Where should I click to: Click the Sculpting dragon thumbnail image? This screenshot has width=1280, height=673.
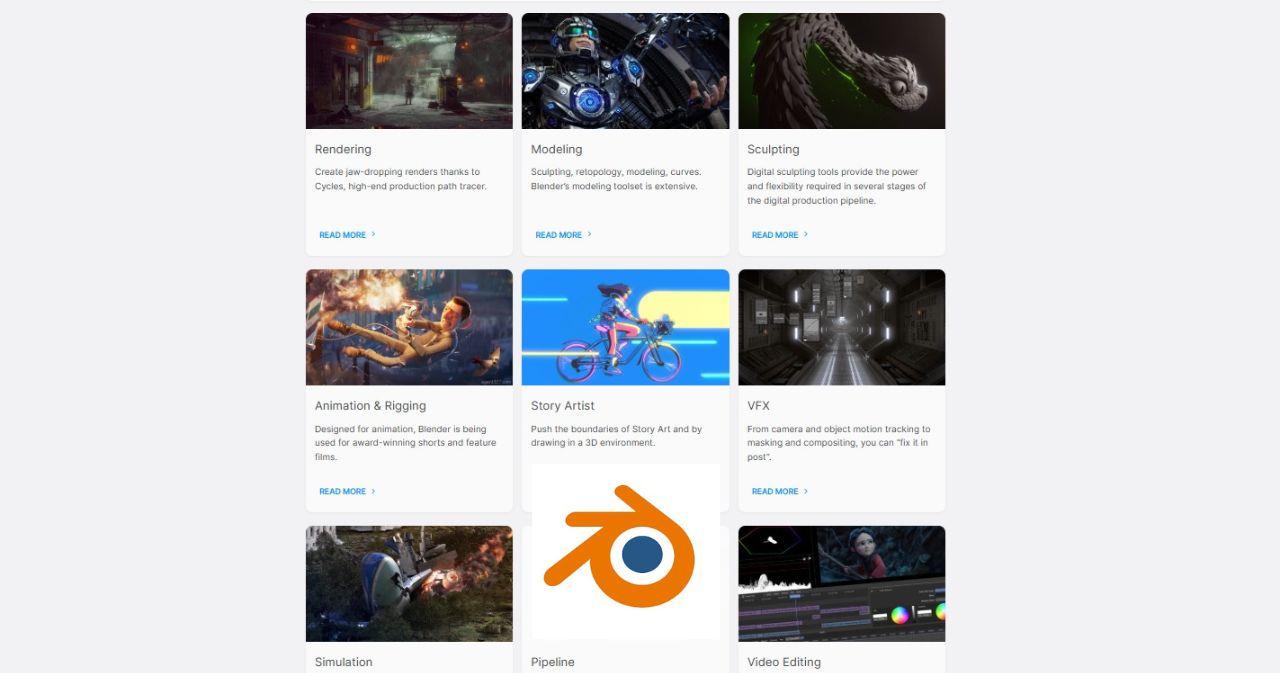tap(842, 71)
